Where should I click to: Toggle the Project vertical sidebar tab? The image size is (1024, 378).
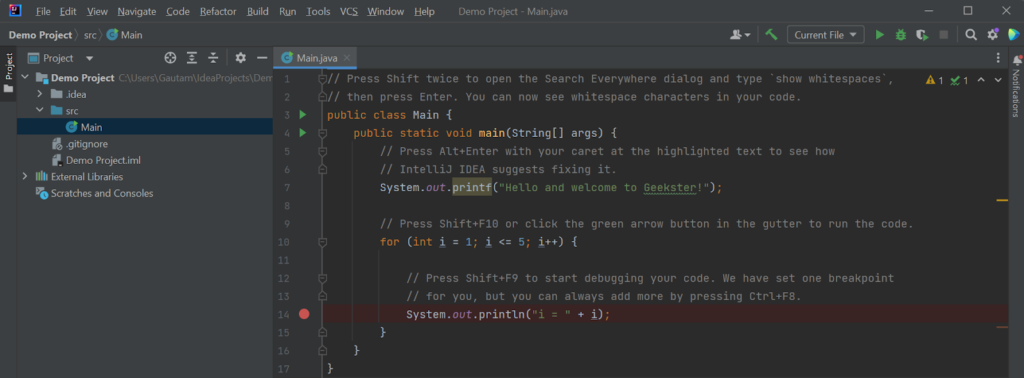click(x=8, y=73)
